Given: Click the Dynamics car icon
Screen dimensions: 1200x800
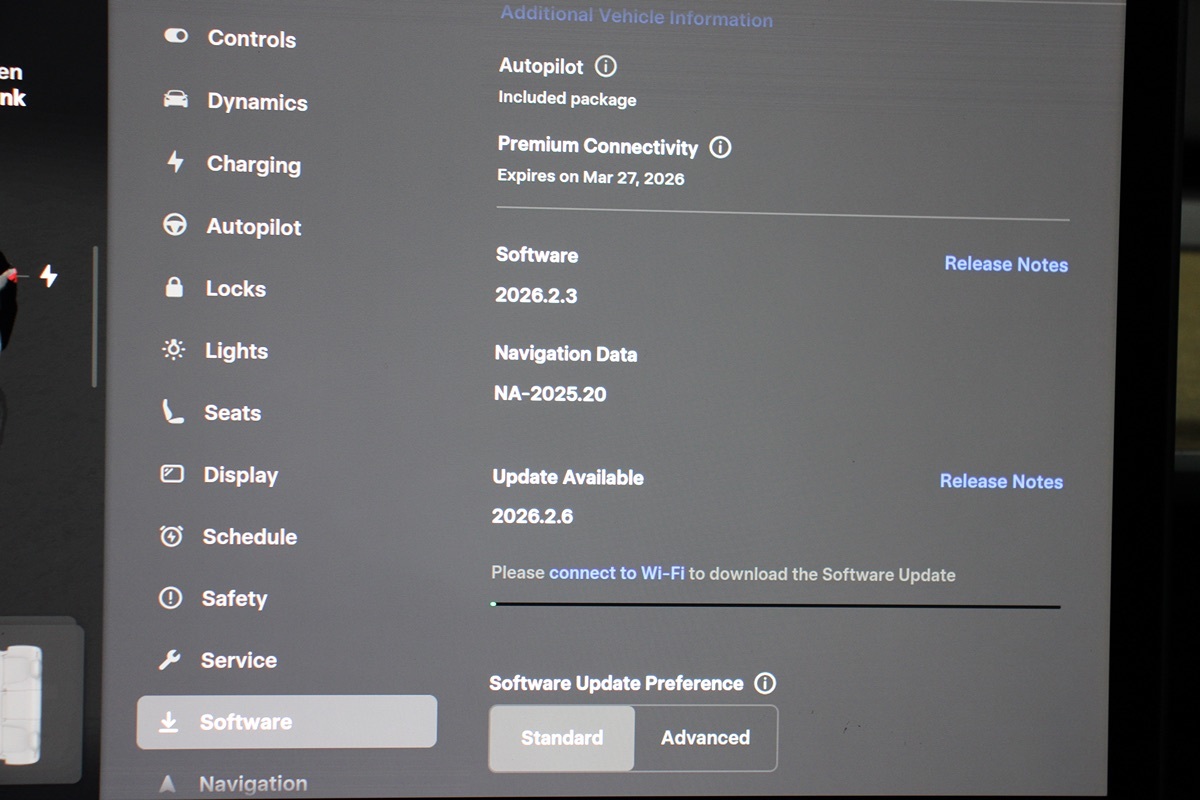Looking at the screenshot, I should click(176, 100).
